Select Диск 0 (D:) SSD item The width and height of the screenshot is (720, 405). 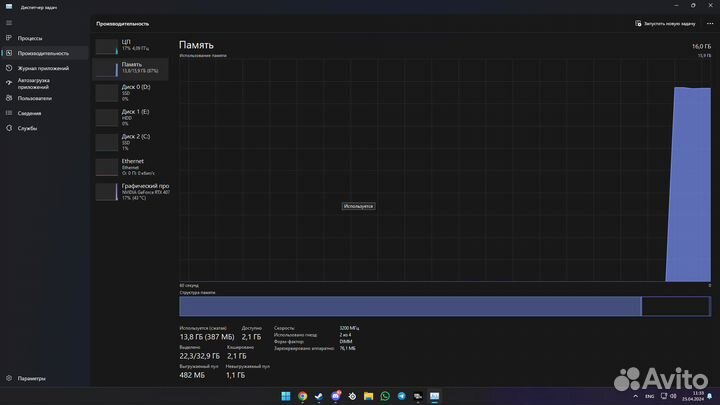coord(131,92)
